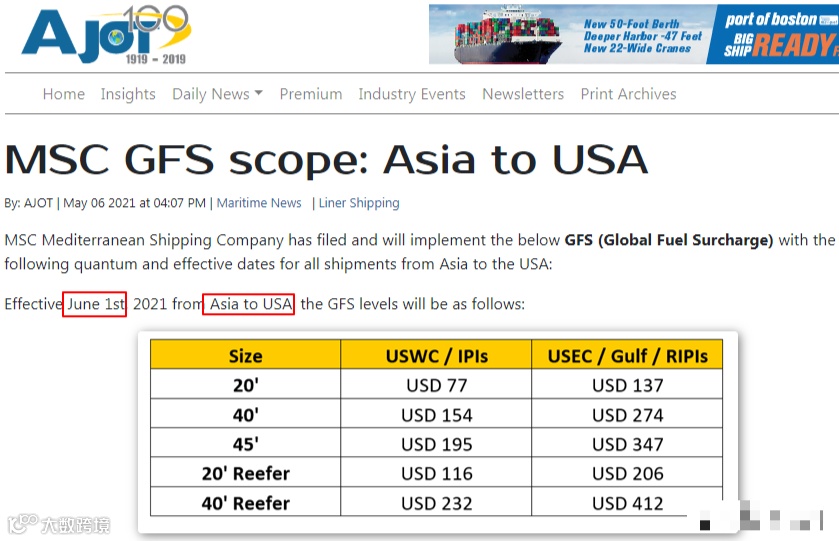Open the Port of Boston banner ad

click(634, 34)
